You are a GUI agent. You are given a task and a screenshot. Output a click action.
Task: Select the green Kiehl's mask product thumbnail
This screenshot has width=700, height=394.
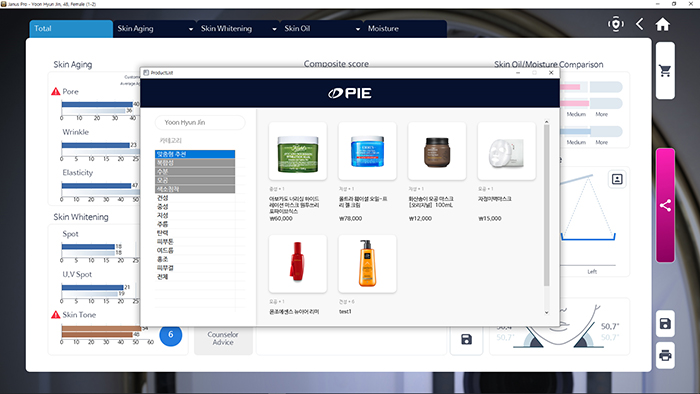pos(298,151)
